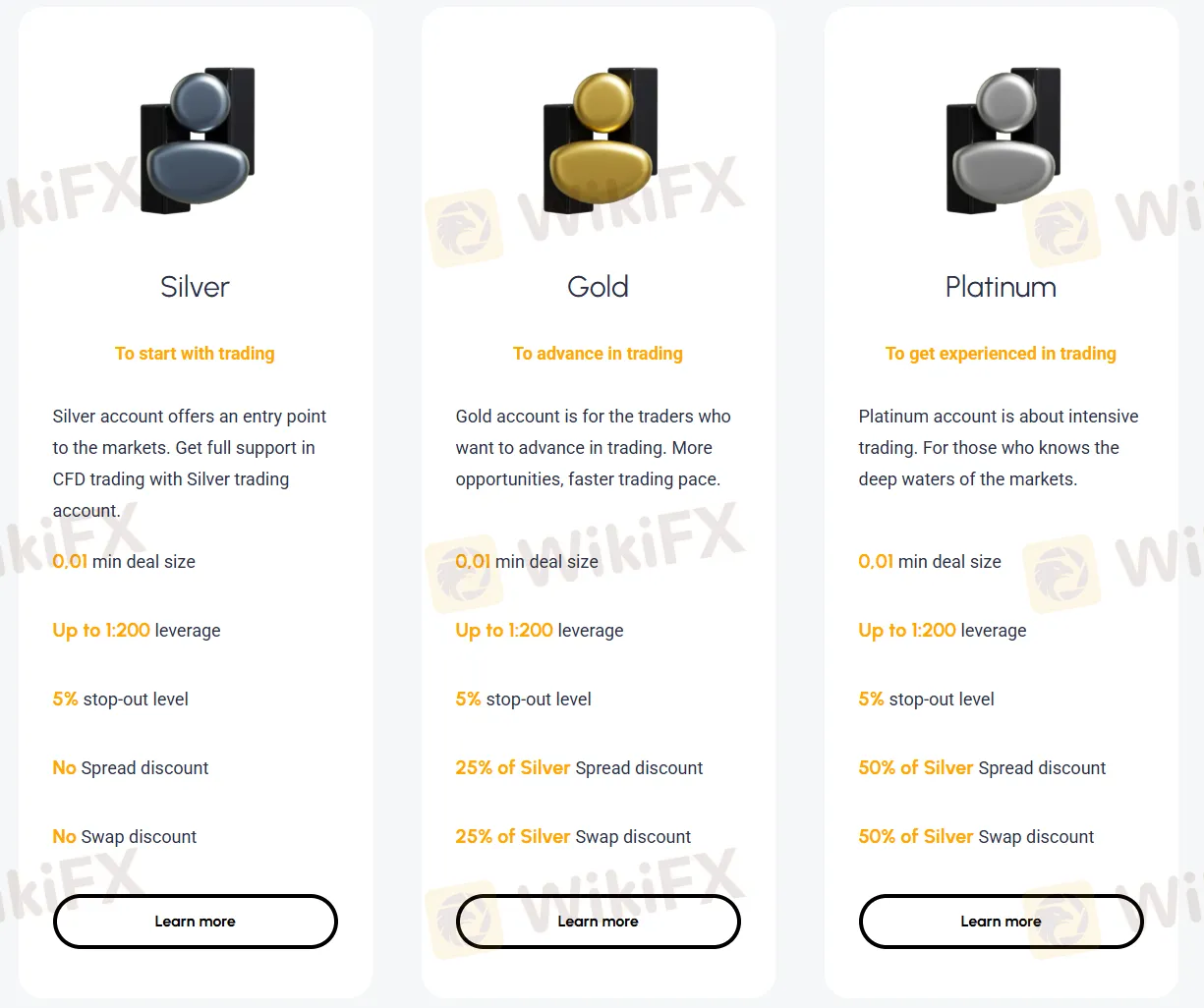The width and height of the screenshot is (1204, 1008).
Task: Click Gold card's "Up to 1:200 leverage"
Action: click(x=540, y=631)
